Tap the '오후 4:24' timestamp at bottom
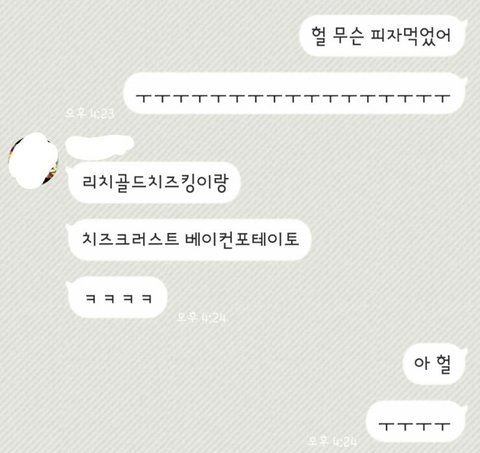 point(332,441)
